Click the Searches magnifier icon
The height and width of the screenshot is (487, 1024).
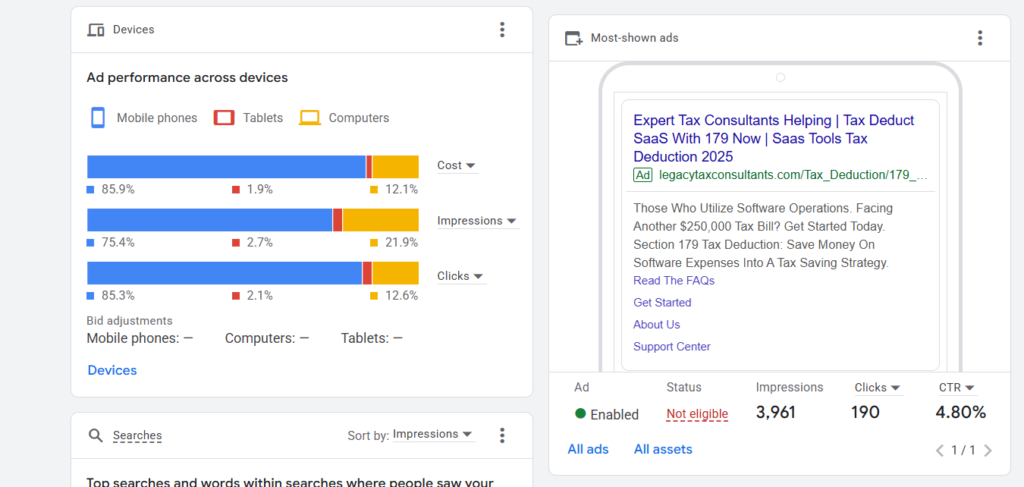(x=96, y=435)
